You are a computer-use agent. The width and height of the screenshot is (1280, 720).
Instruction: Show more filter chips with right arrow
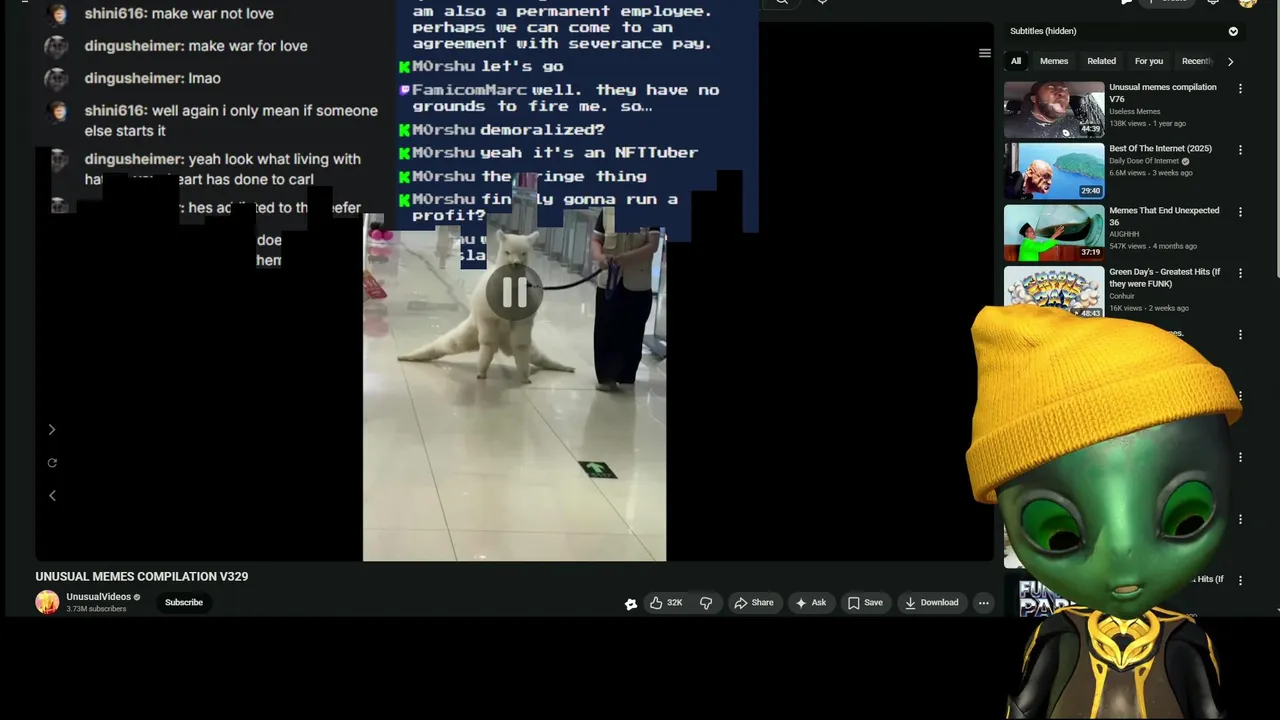click(1231, 61)
